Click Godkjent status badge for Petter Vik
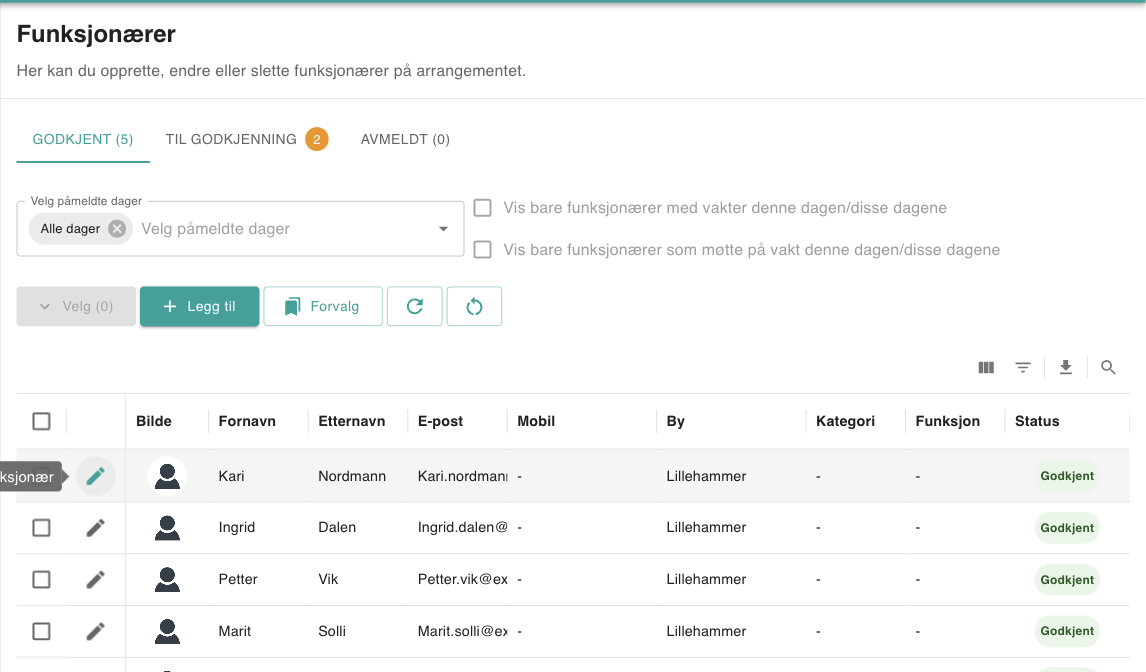The height and width of the screenshot is (672, 1146). 1067,580
